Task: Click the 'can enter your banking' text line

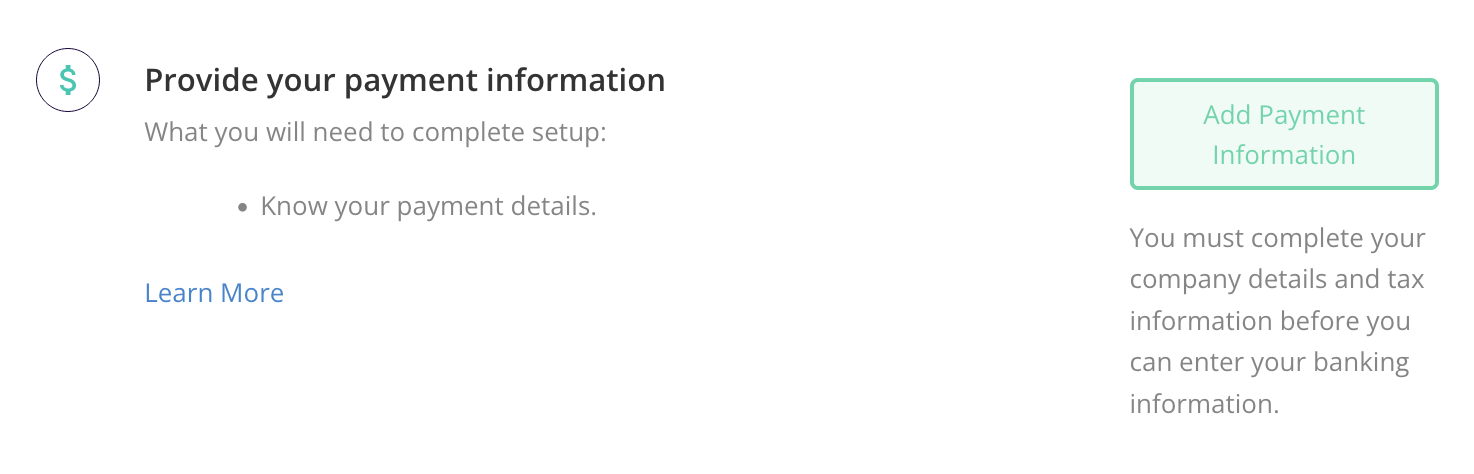Action: pyautogui.click(x=1269, y=363)
